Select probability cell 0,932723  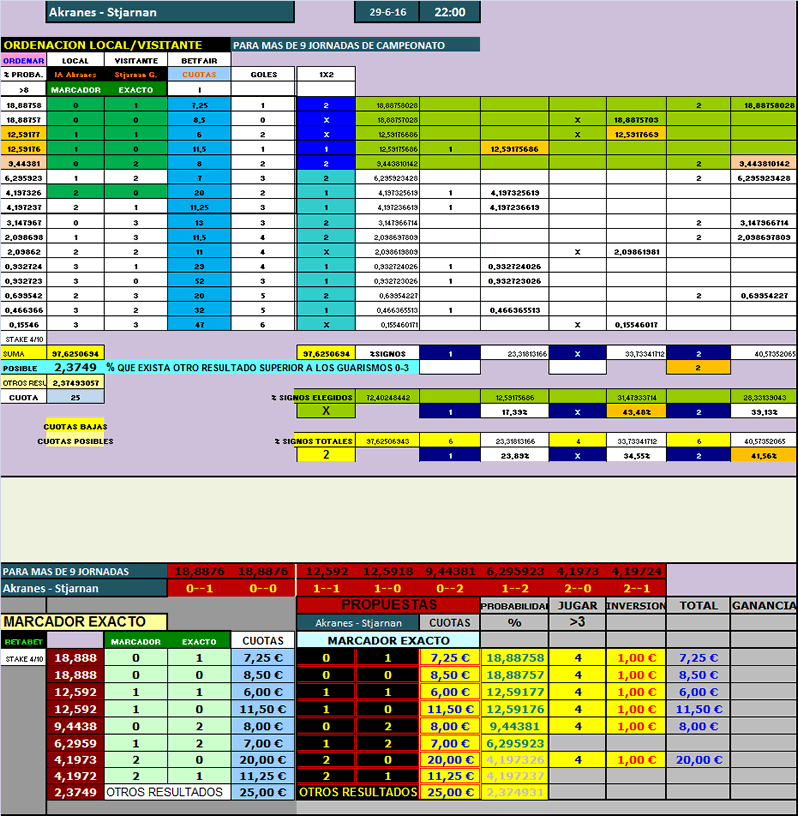pyautogui.click(x=23, y=281)
